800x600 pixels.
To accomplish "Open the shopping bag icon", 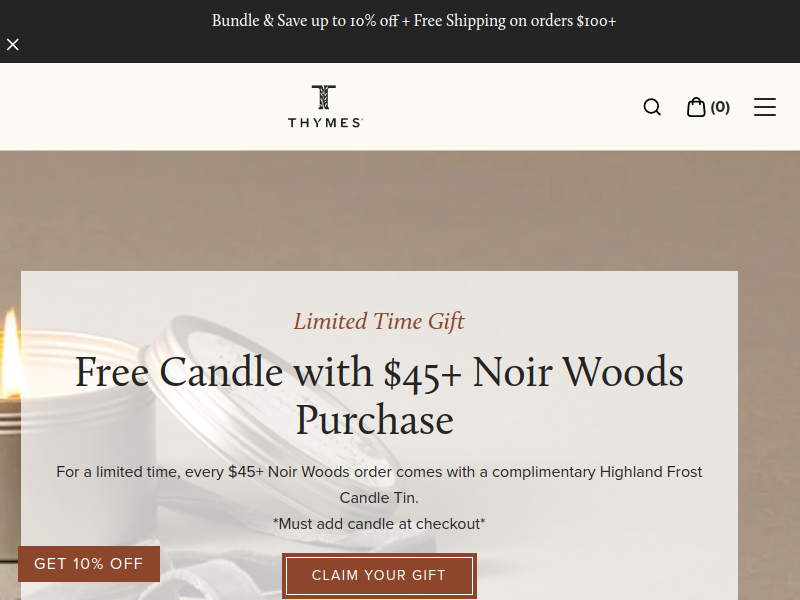I will pyautogui.click(x=696, y=107).
